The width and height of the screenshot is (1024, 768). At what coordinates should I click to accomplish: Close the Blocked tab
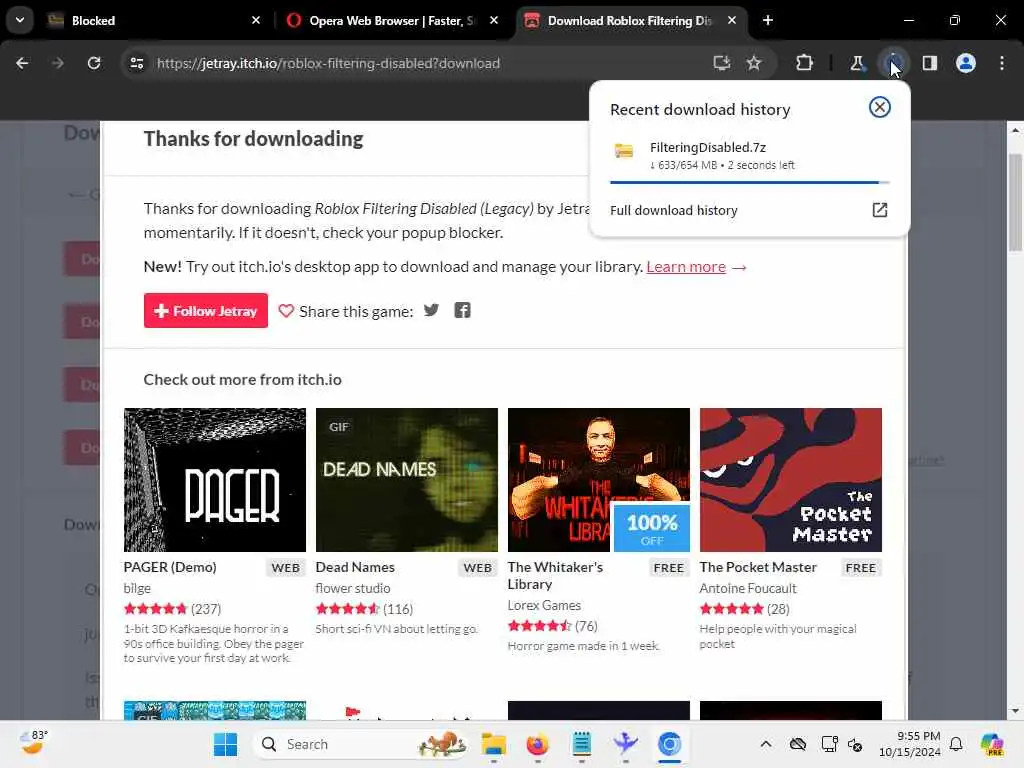coord(255,20)
